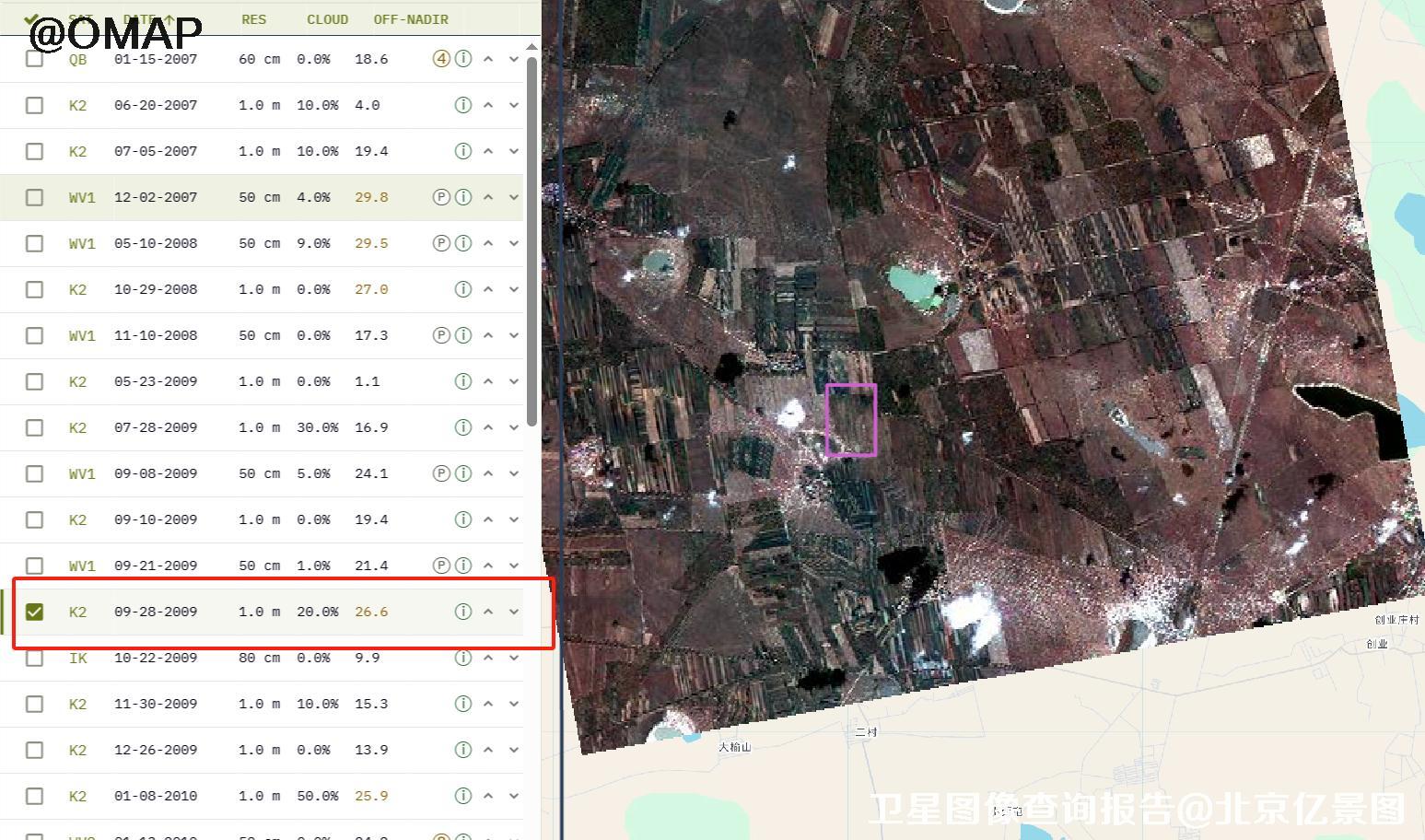The width and height of the screenshot is (1425, 840).
Task: Uncheck the K2 09-28-2009 image checkbox
Action: point(34,612)
